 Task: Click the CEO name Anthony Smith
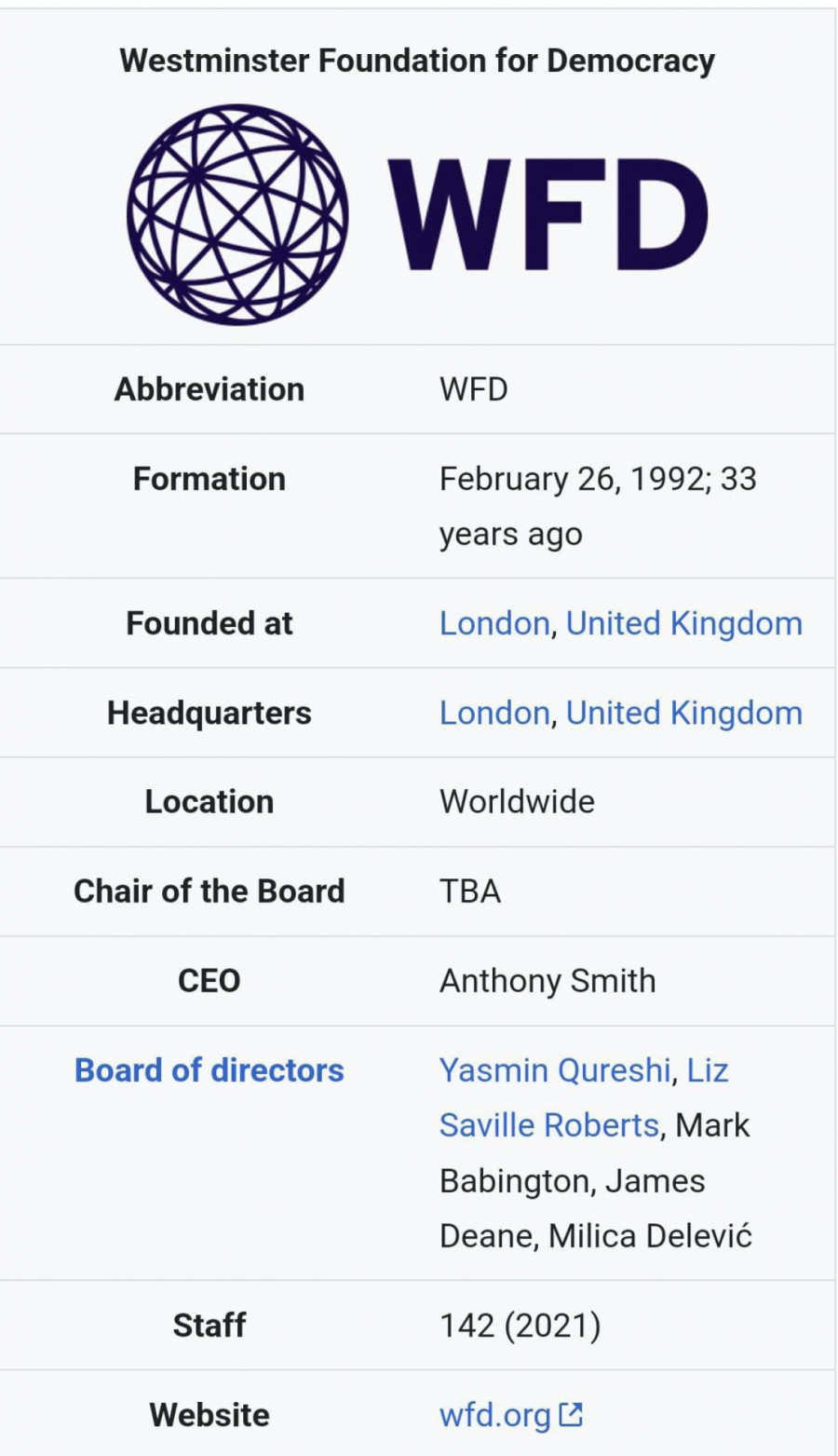(x=547, y=981)
